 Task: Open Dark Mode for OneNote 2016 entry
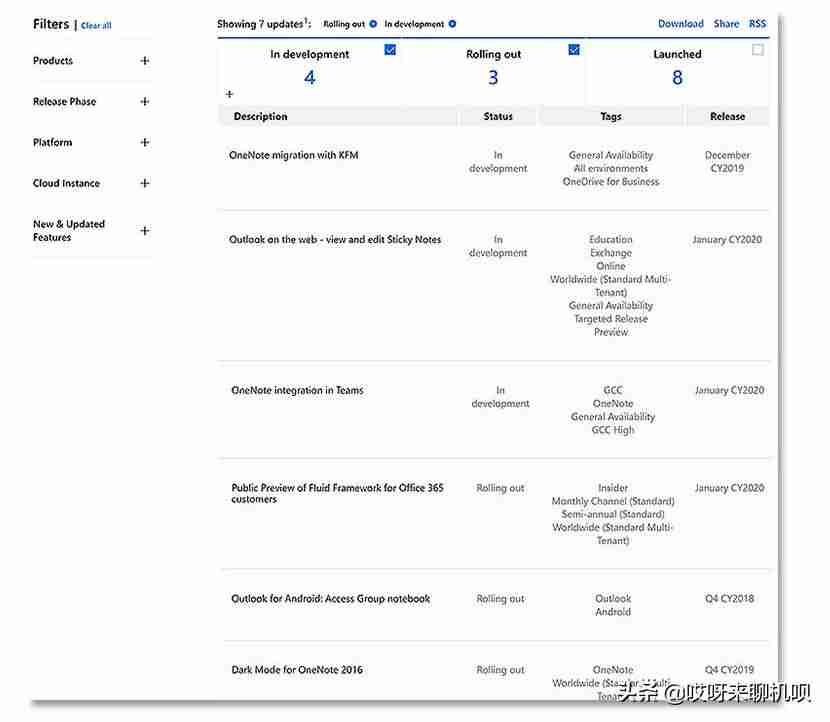[297, 670]
